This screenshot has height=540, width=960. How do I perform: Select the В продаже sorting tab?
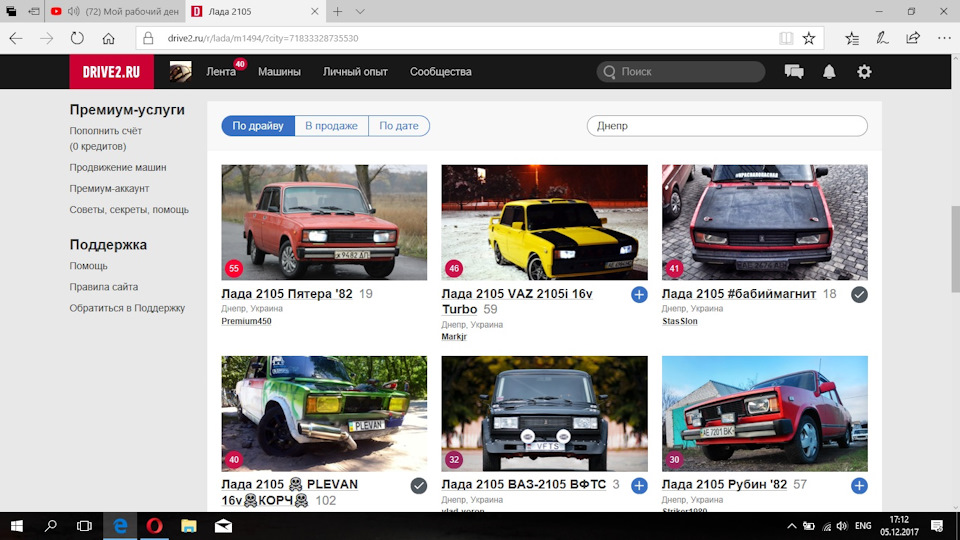331,126
